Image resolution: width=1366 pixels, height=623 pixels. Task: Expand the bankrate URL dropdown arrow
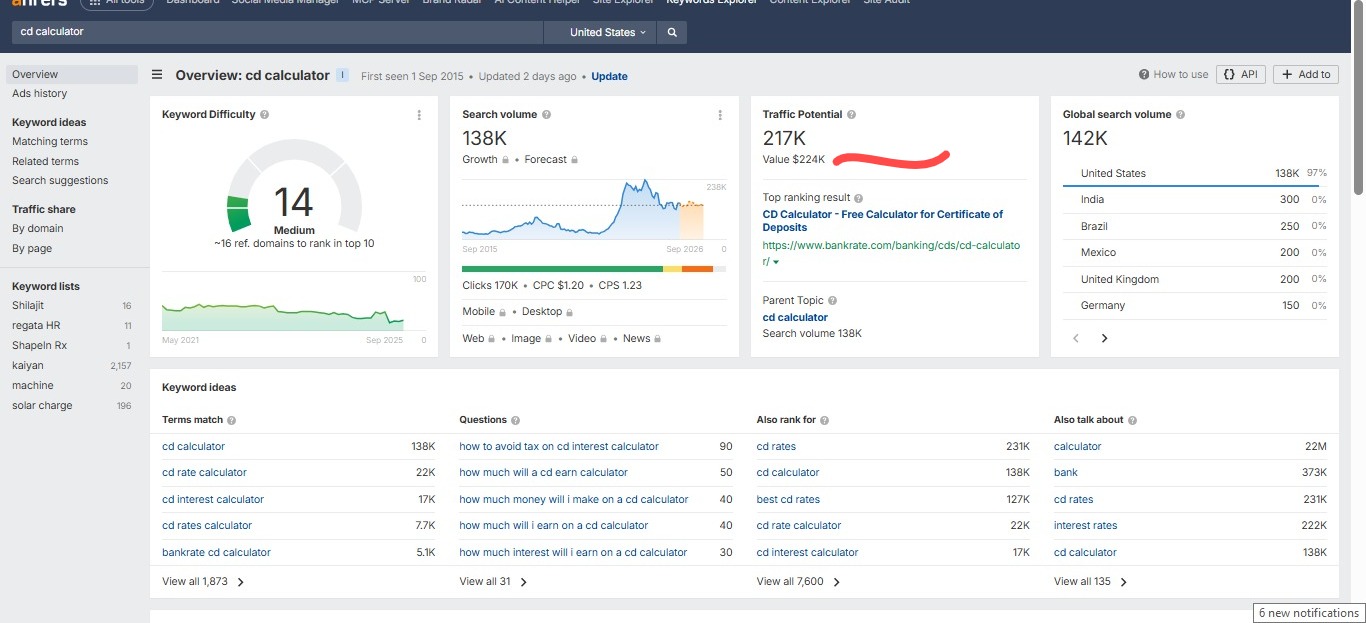(x=776, y=262)
